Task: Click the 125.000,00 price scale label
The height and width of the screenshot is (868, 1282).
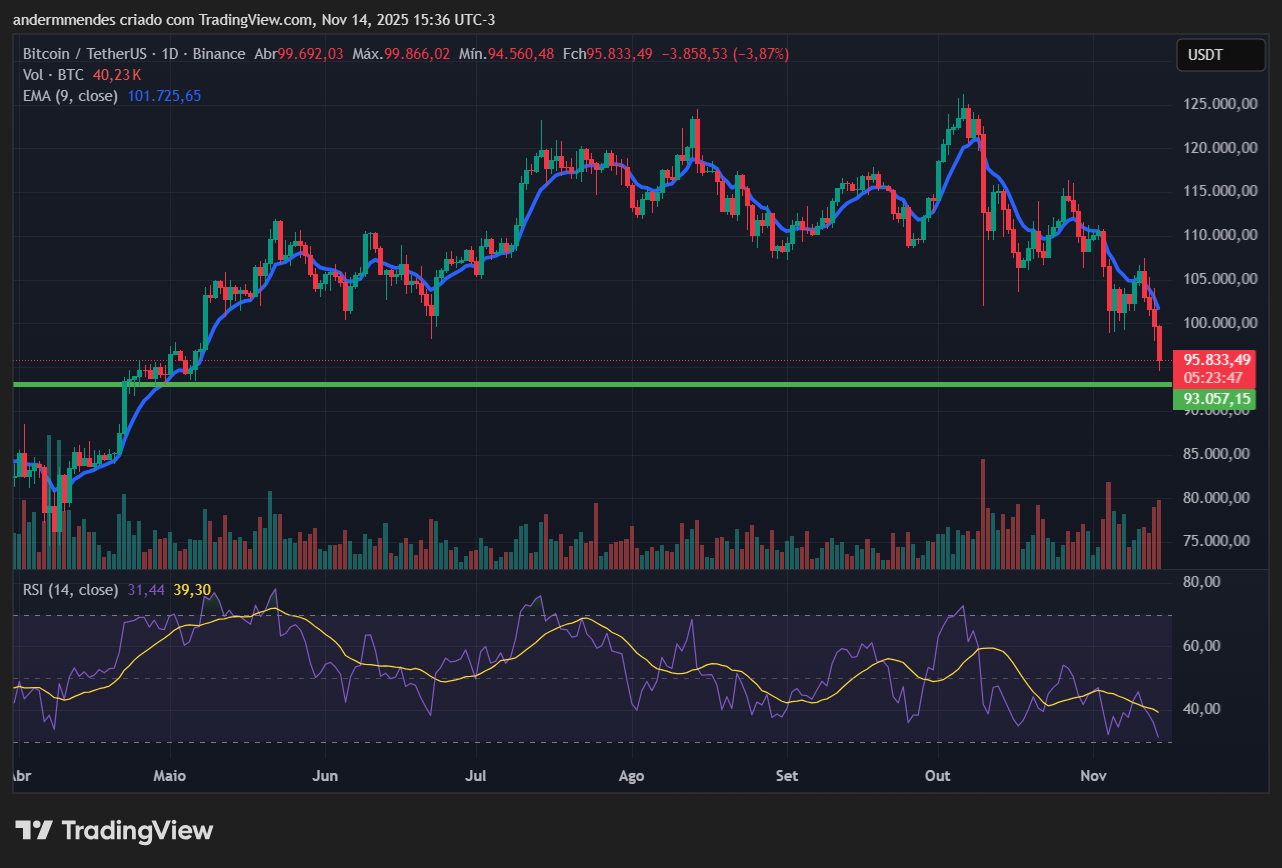Action: [x=1220, y=102]
